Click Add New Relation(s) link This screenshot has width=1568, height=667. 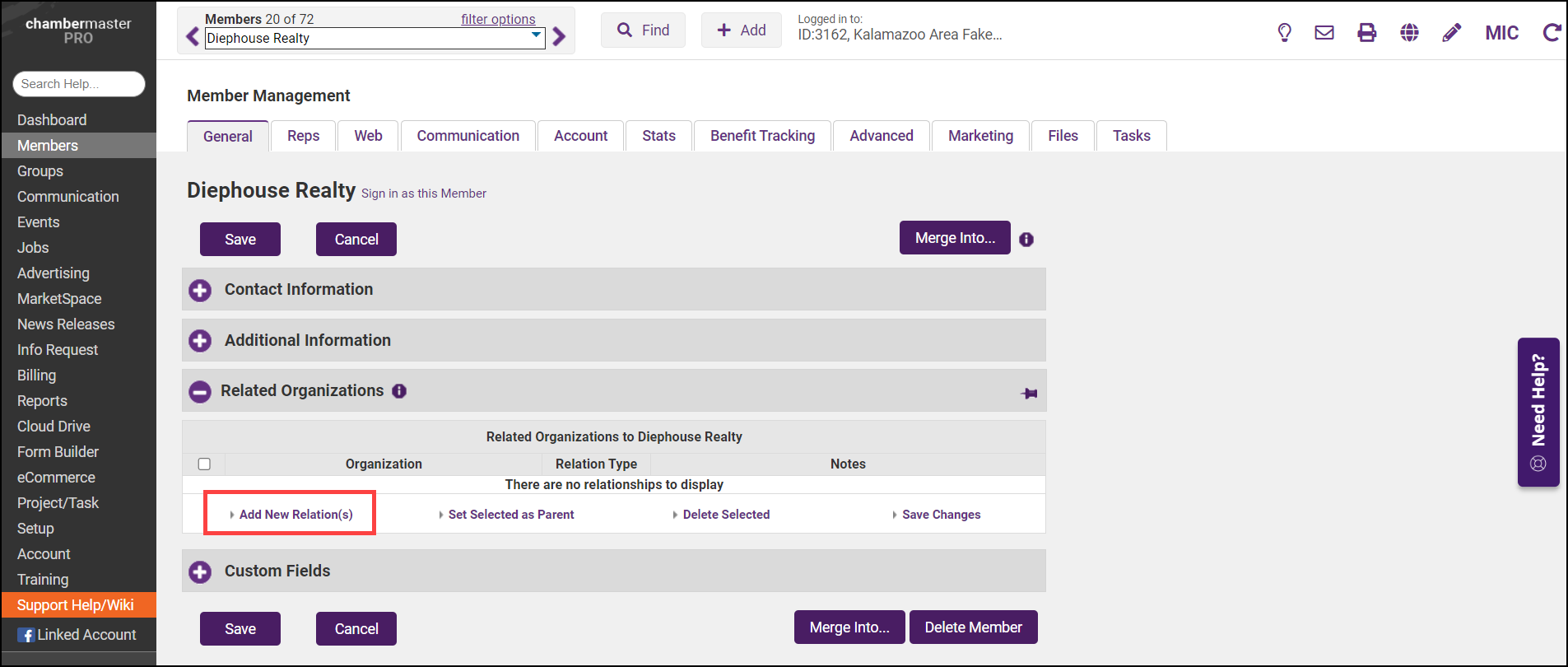click(x=295, y=515)
